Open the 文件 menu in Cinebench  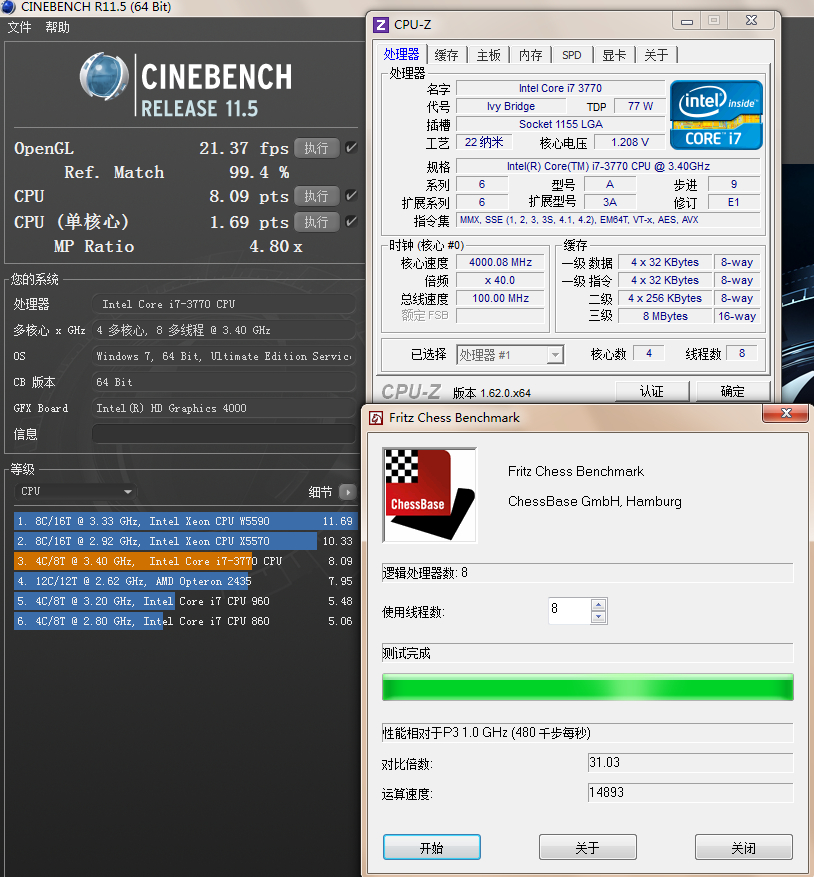point(20,27)
